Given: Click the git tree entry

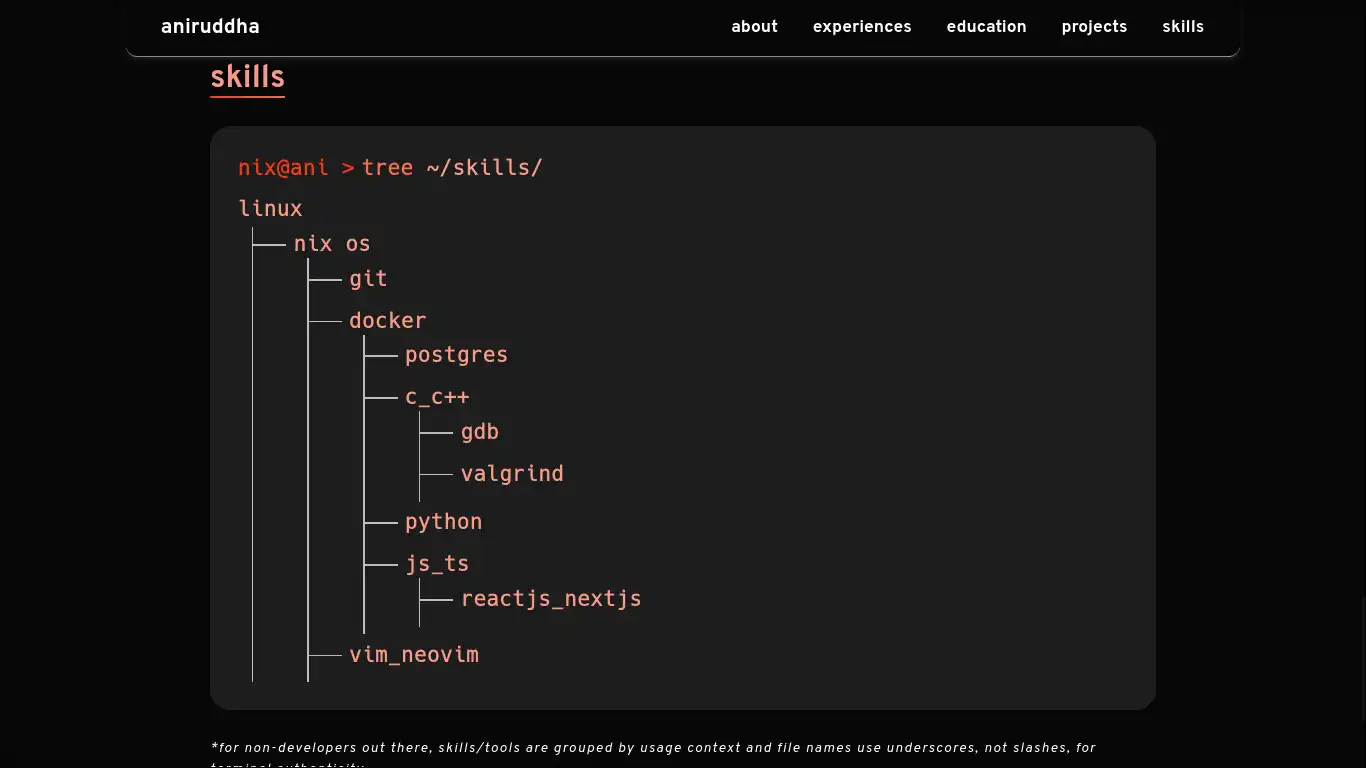Looking at the screenshot, I should click(368, 279).
